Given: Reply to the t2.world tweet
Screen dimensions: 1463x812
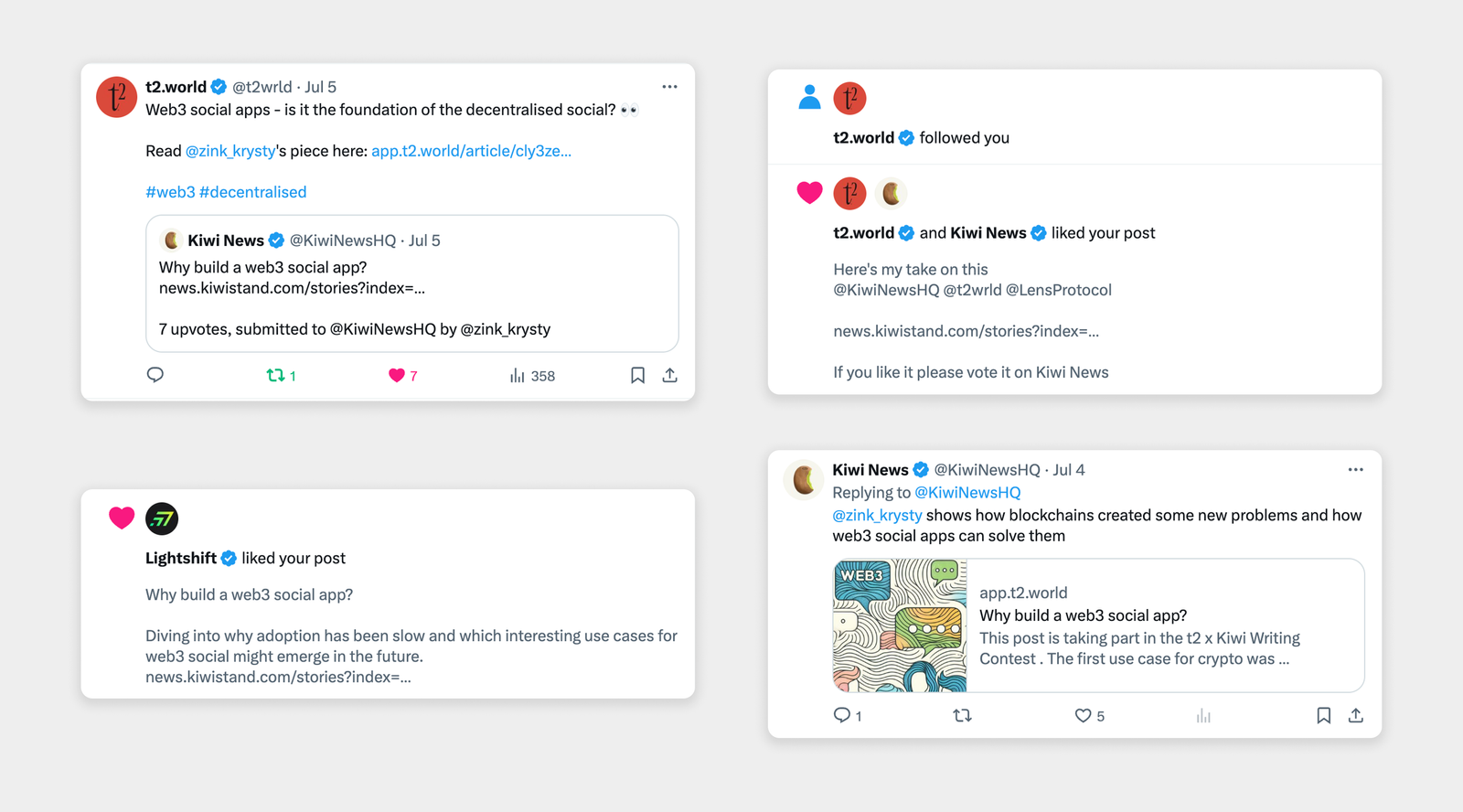Looking at the screenshot, I should 155,375.
